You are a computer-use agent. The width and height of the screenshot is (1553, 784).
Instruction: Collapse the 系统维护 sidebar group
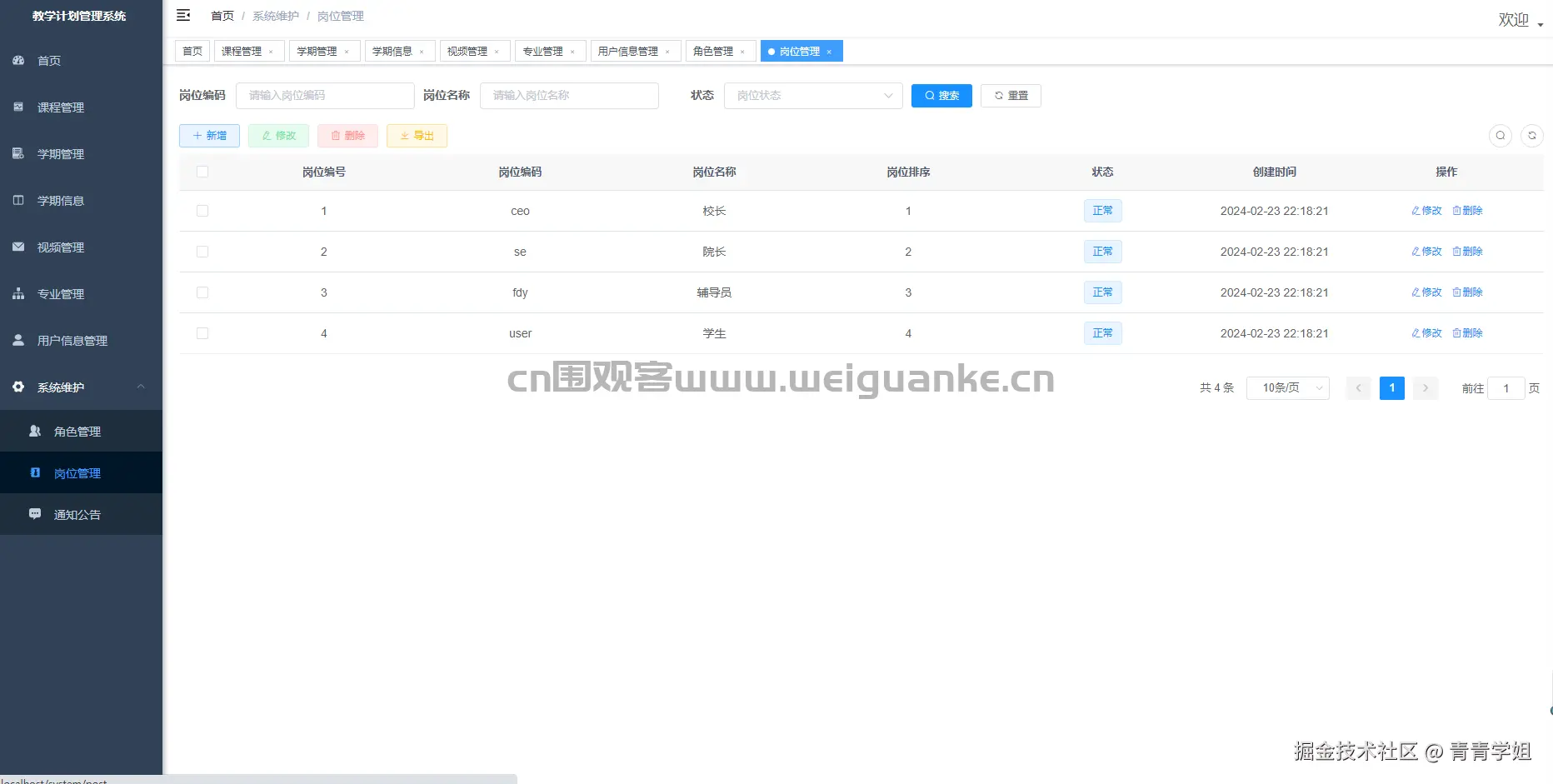coord(81,387)
